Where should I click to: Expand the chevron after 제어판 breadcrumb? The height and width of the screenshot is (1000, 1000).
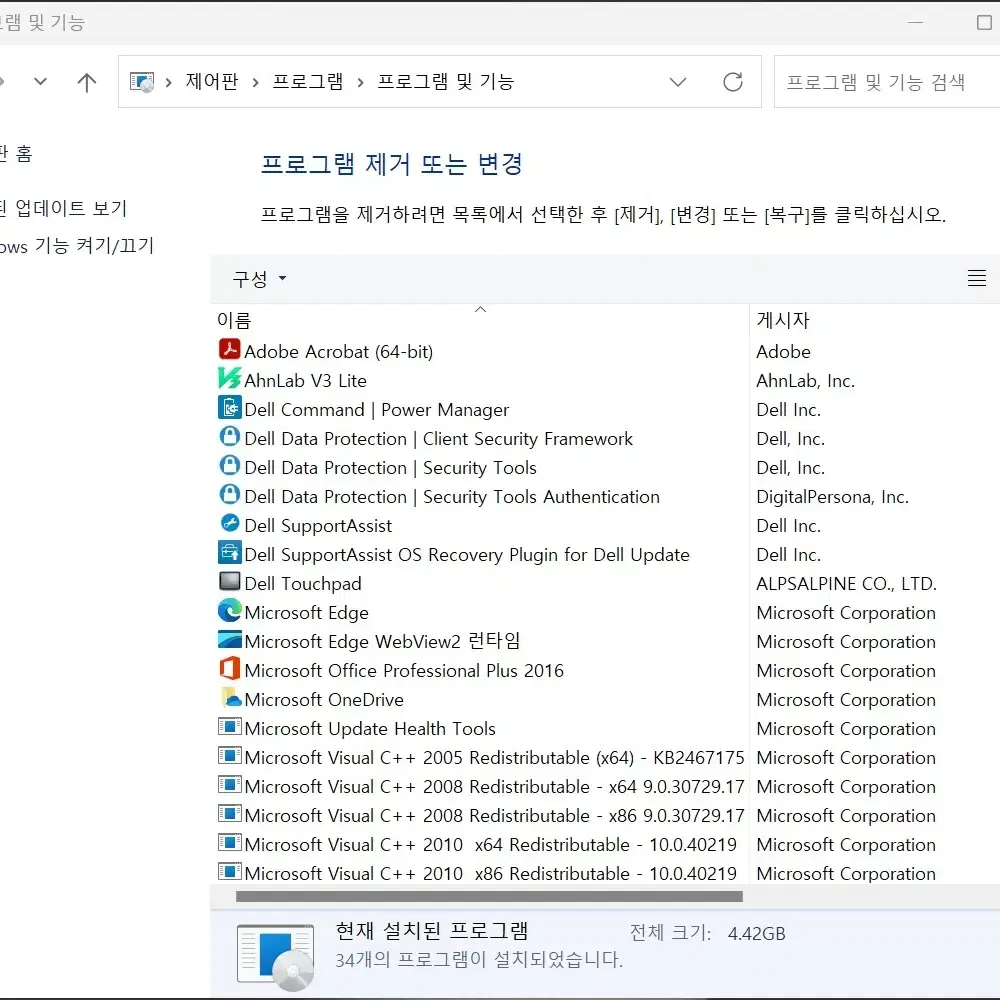[255, 82]
